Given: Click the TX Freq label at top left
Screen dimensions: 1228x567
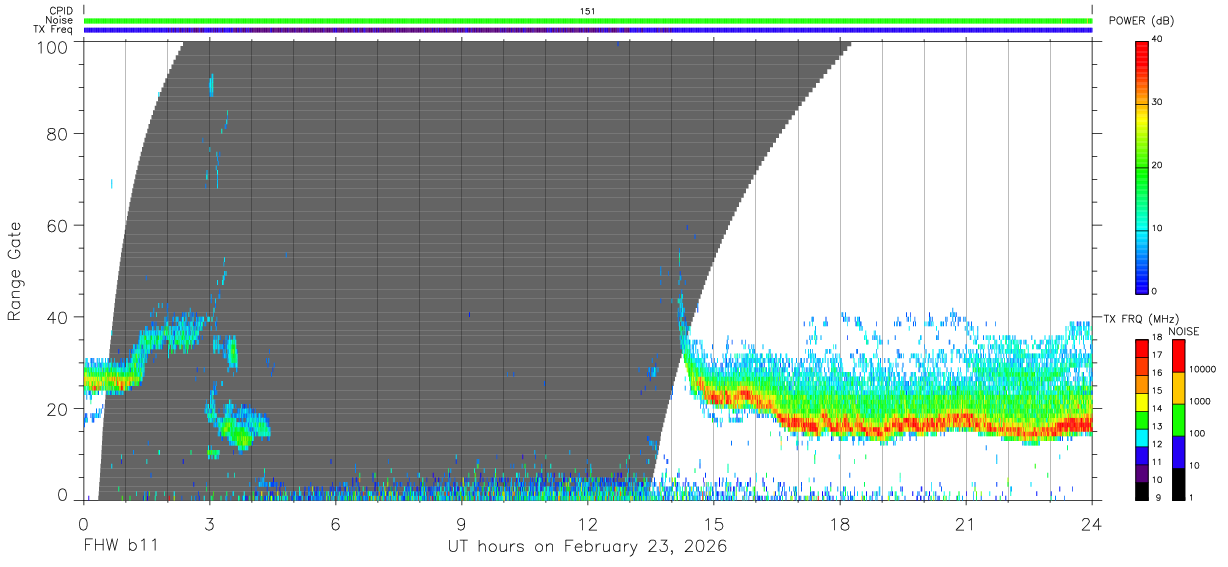Looking at the screenshot, I should coord(53,30).
